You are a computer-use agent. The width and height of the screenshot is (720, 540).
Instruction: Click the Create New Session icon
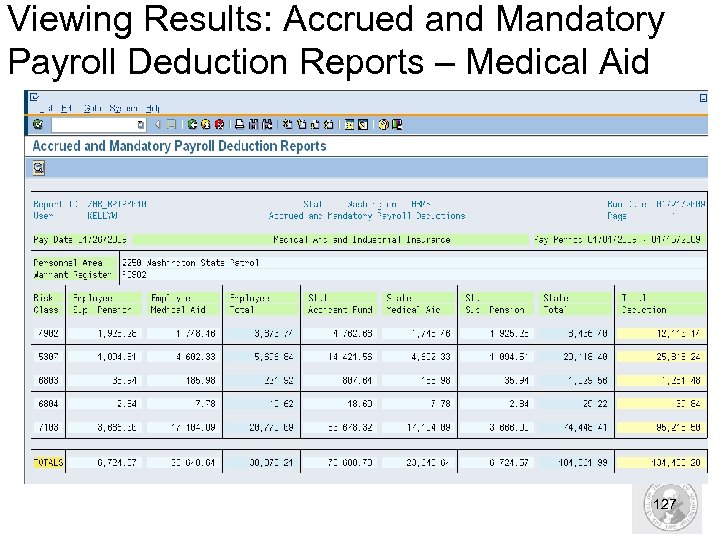(x=349, y=124)
